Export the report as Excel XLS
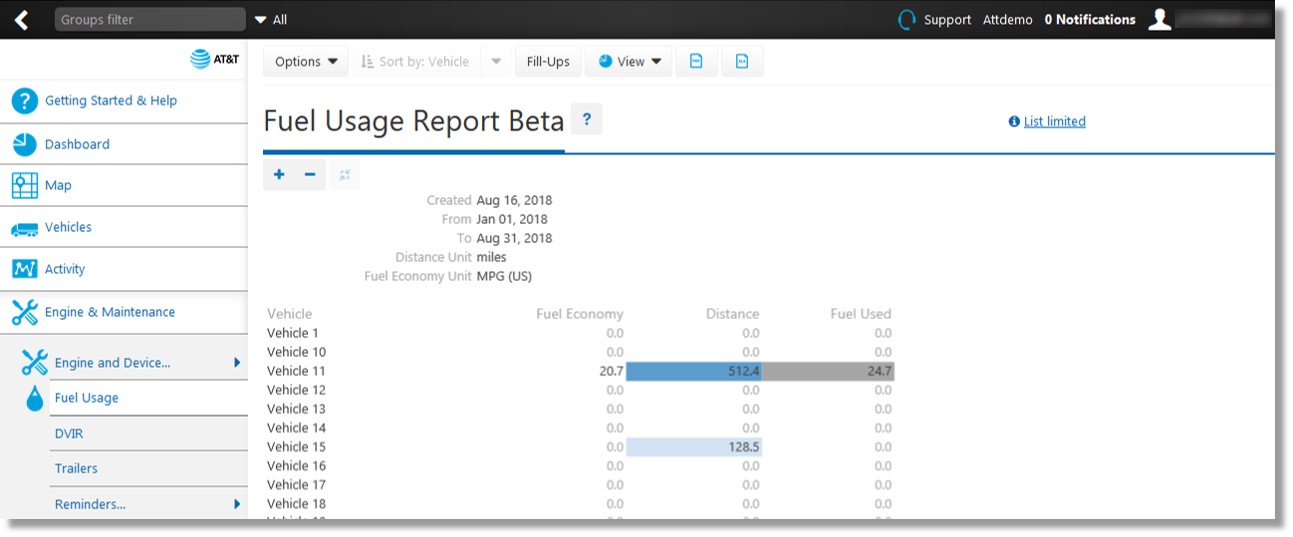The height and width of the screenshot is (537, 1293). 742,61
